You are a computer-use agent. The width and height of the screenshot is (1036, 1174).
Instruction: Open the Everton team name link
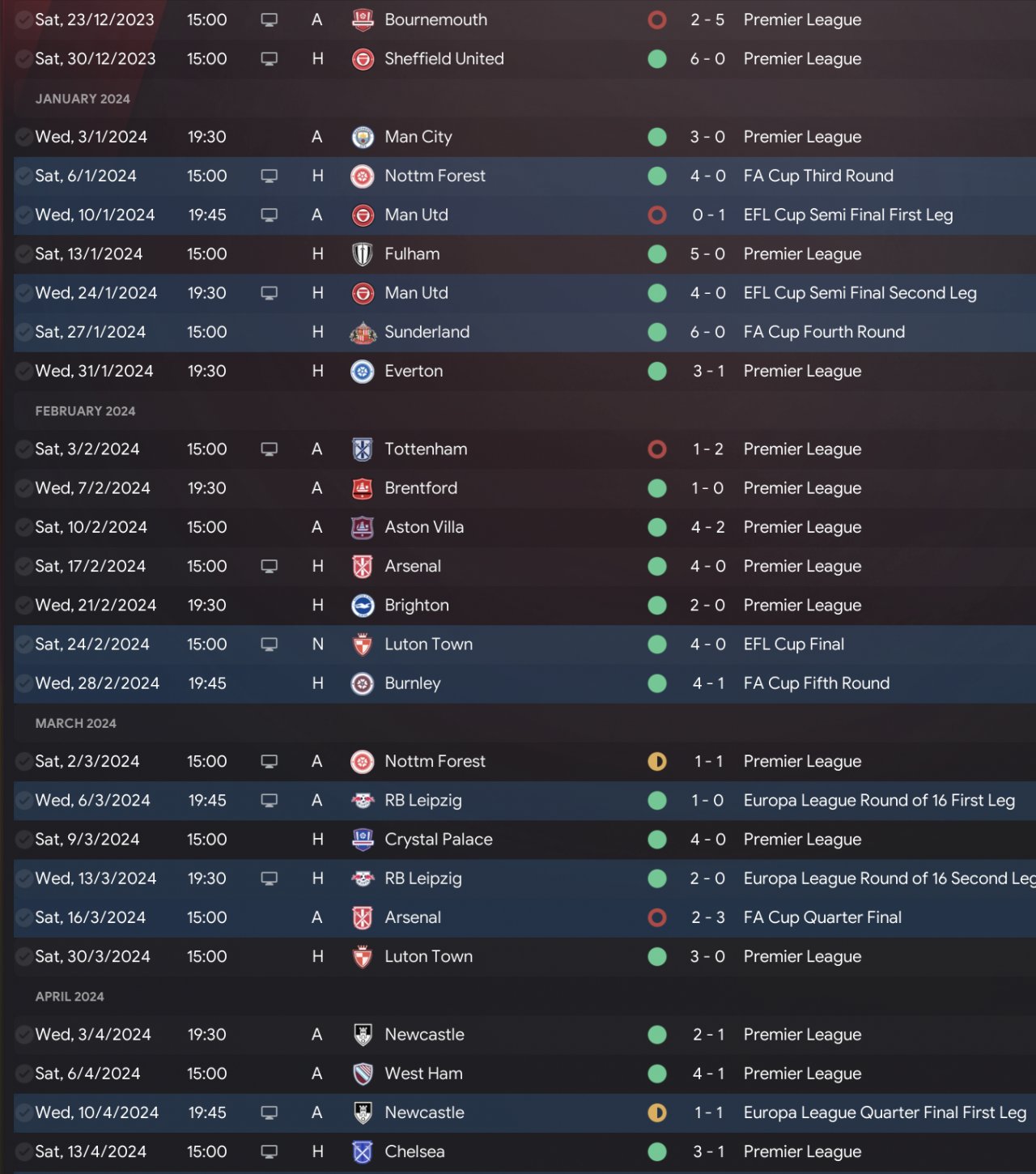[414, 371]
